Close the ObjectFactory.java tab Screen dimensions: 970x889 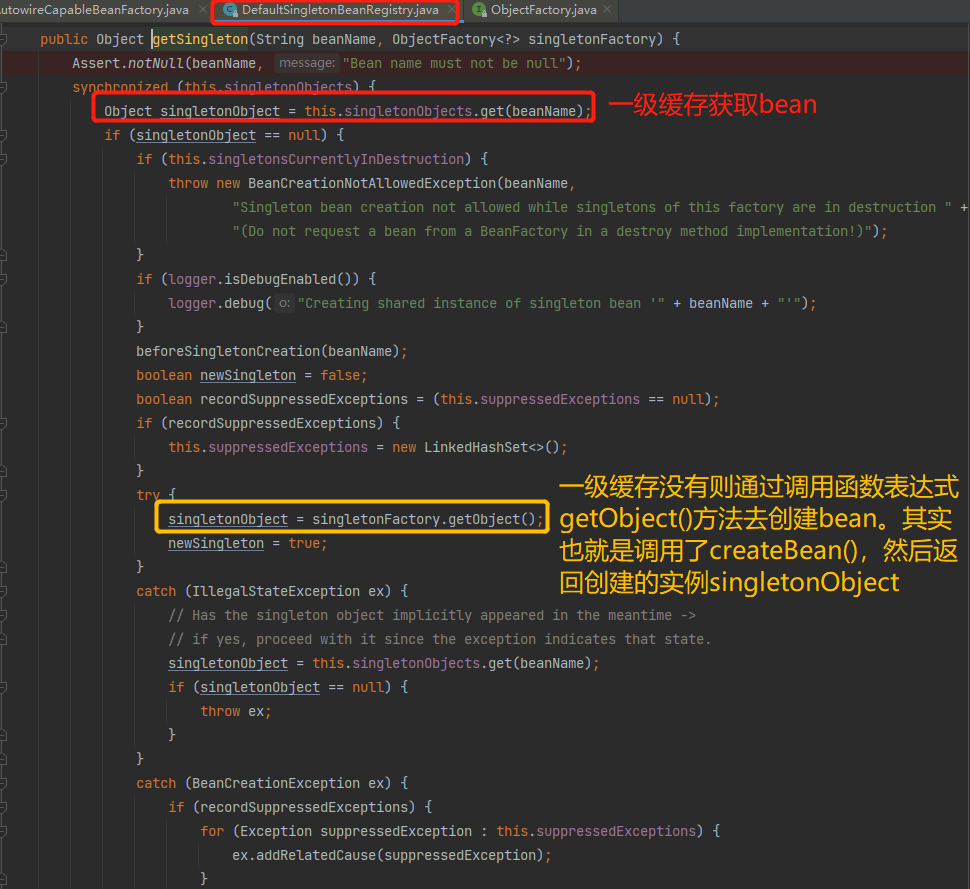point(607,9)
